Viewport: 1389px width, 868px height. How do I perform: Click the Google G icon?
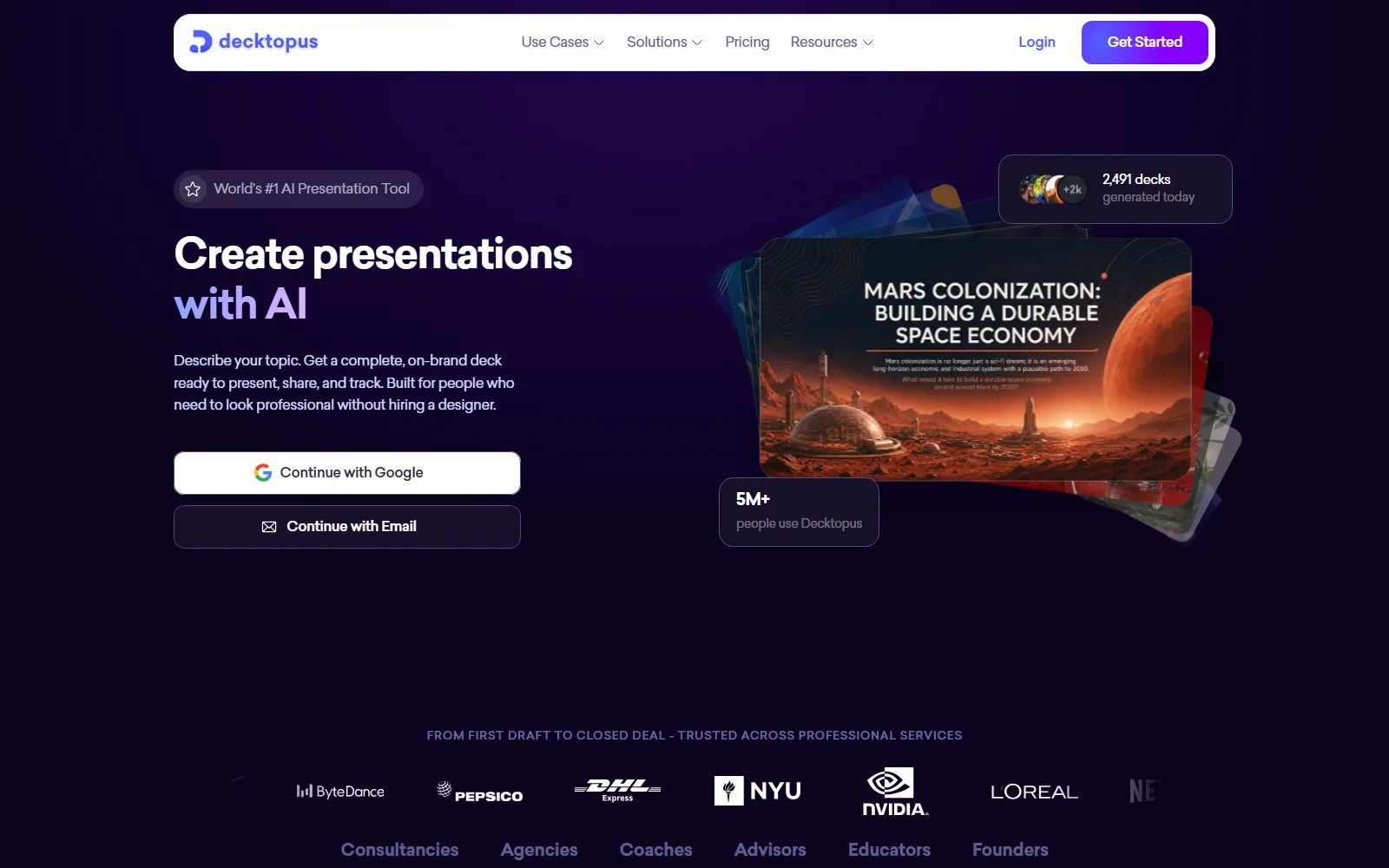tap(263, 472)
